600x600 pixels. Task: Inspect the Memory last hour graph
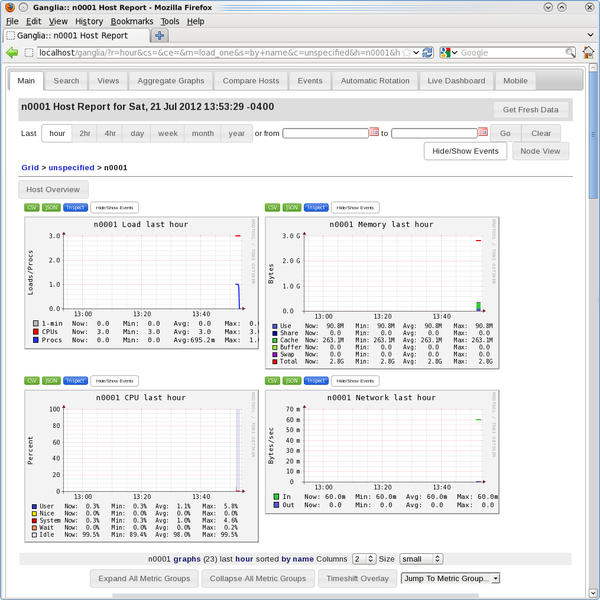(x=316, y=207)
